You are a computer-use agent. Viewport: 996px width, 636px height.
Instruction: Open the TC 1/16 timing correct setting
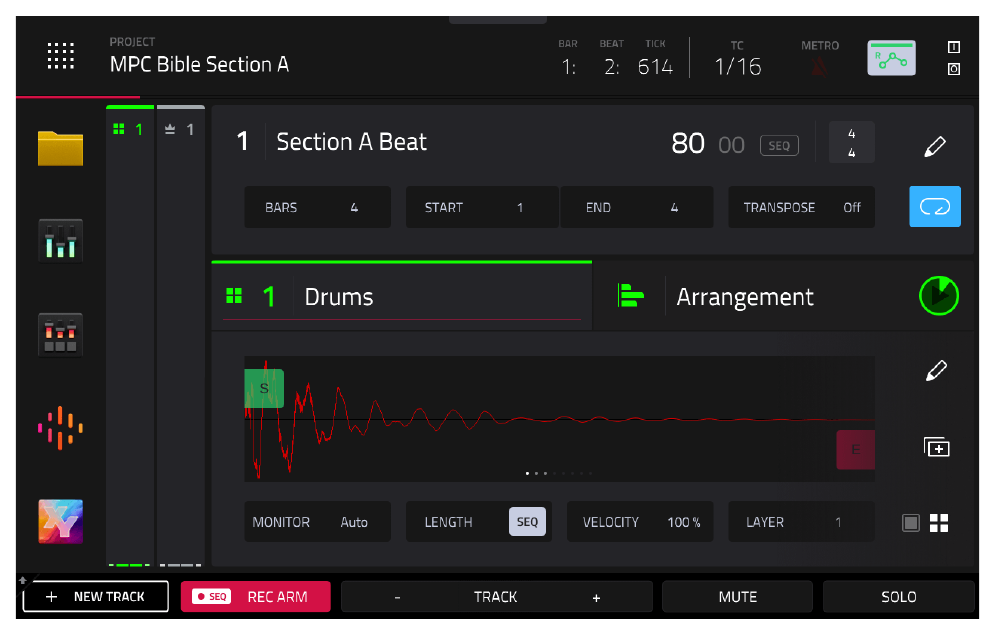737,58
